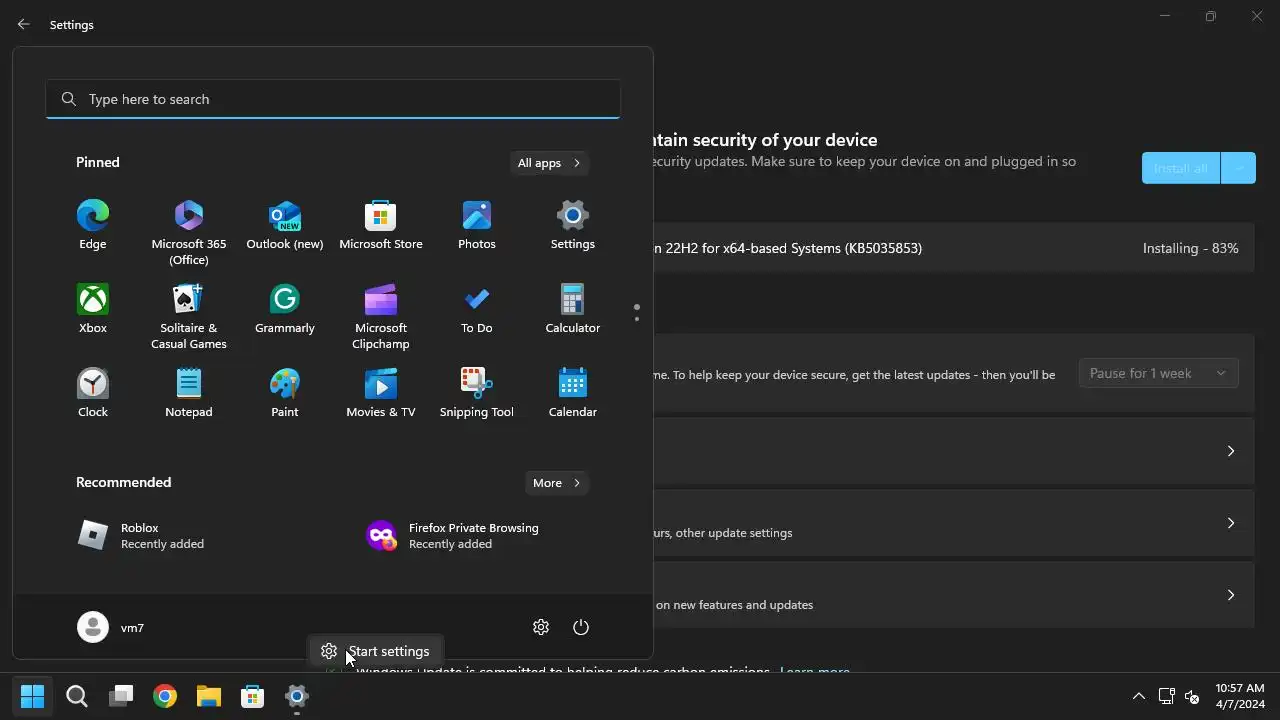Screen dimensions: 1280x720
Task: Launch the To Do app
Action: [477, 309]
